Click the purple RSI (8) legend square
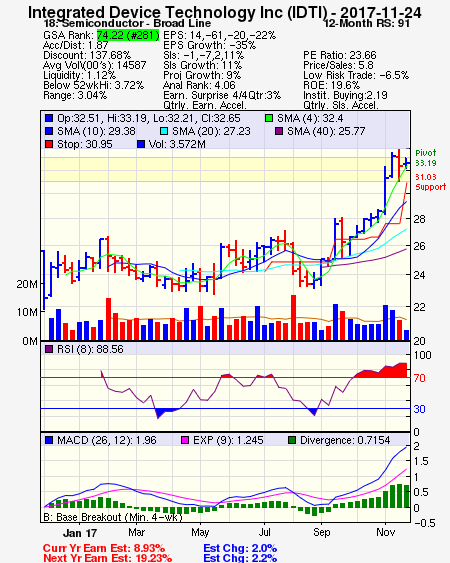The width and height of the screenshot is (450, 563). tap(49, 349)
